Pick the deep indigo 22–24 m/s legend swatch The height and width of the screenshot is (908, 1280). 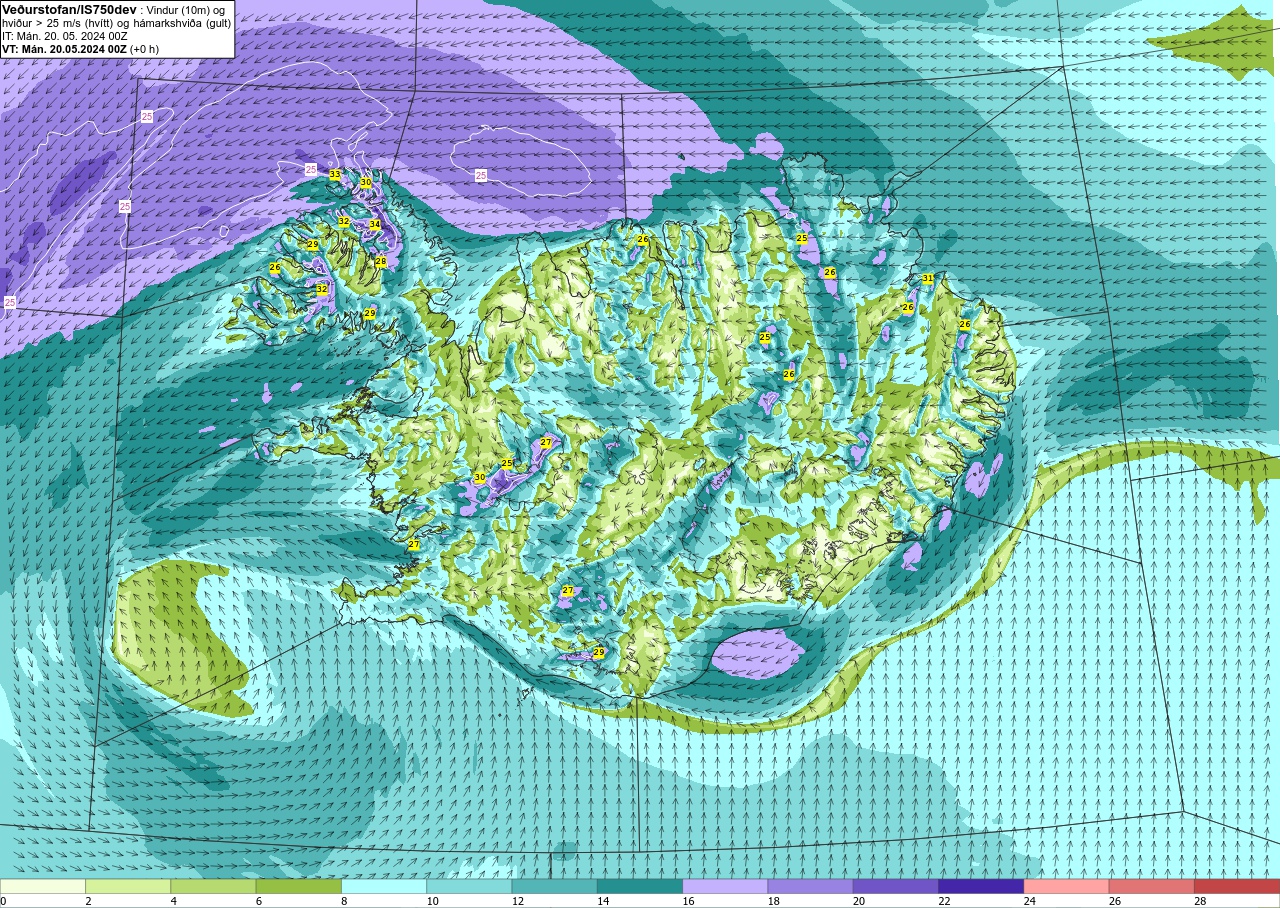point(981,886)
